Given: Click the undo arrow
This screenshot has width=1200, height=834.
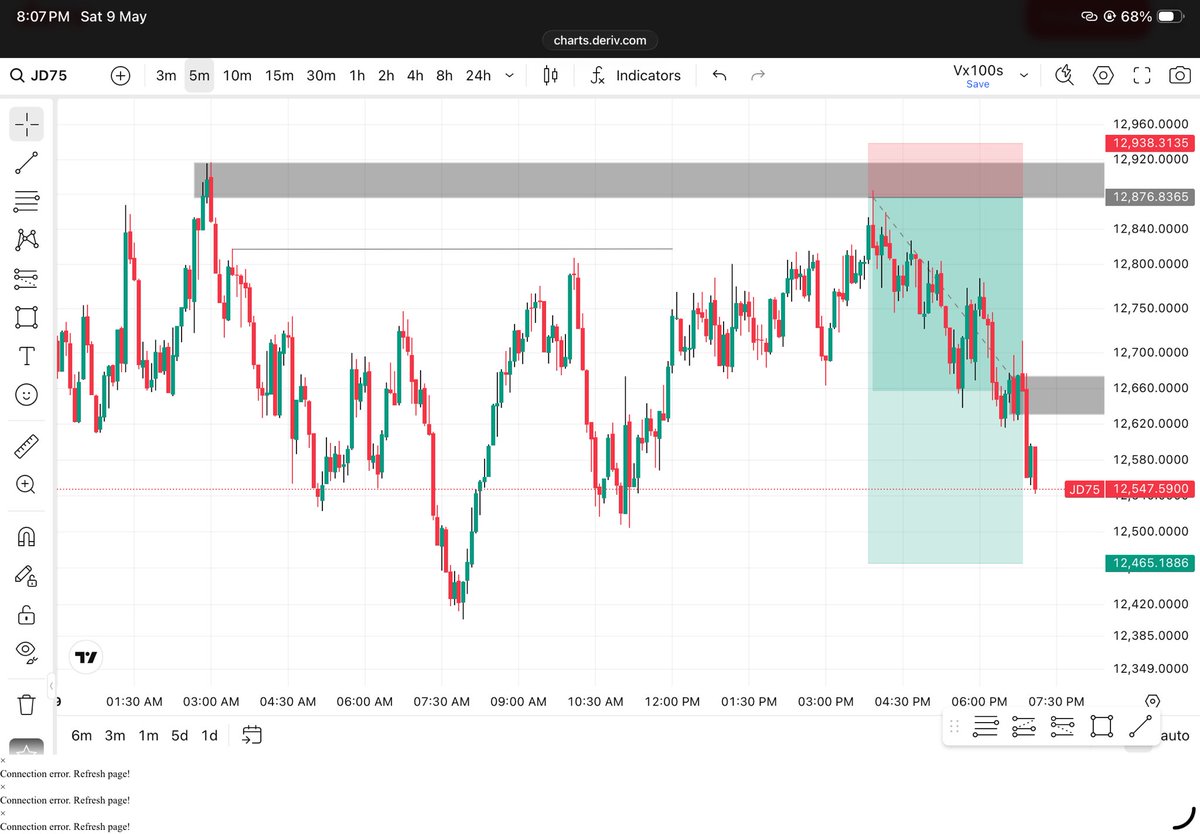Looking at the screenshot, I should click(x=719, y=75).
